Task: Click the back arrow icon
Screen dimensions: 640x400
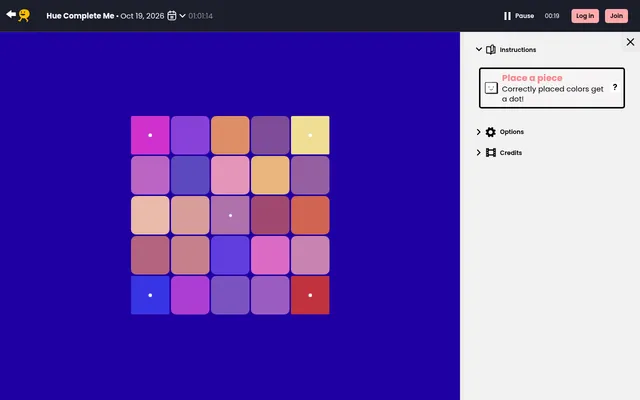Action: (x=11, y=15)
